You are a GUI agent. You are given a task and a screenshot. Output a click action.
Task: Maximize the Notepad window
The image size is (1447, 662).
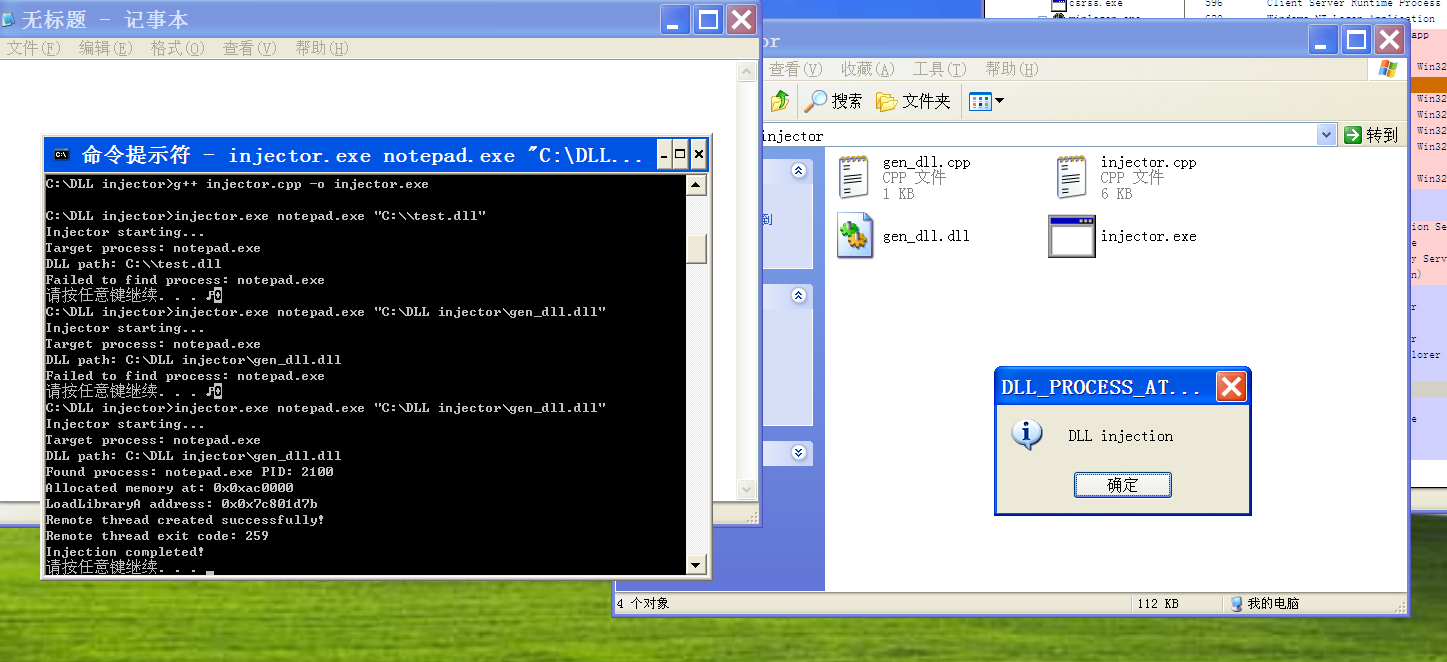click(709, 19)
